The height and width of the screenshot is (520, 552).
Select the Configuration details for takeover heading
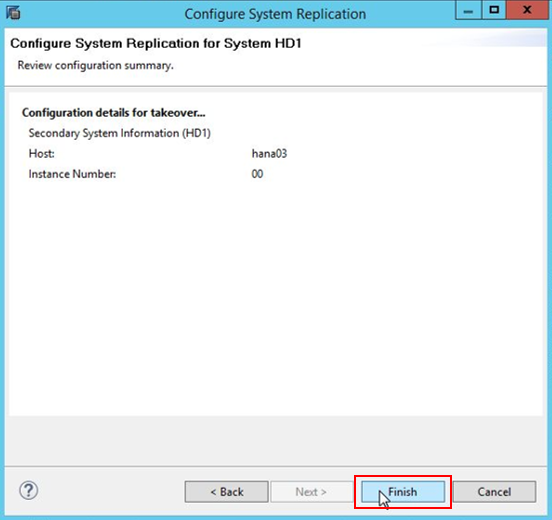coord(113,113)
